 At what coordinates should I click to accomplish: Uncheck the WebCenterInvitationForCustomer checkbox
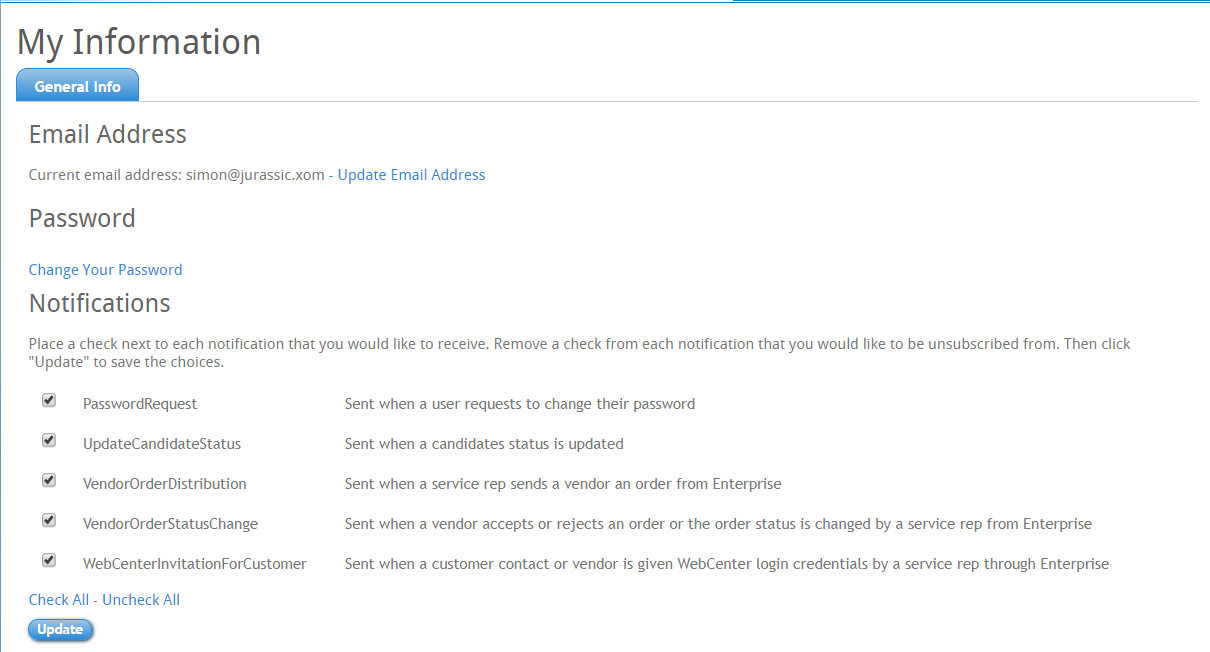click(x=49, y=561)
